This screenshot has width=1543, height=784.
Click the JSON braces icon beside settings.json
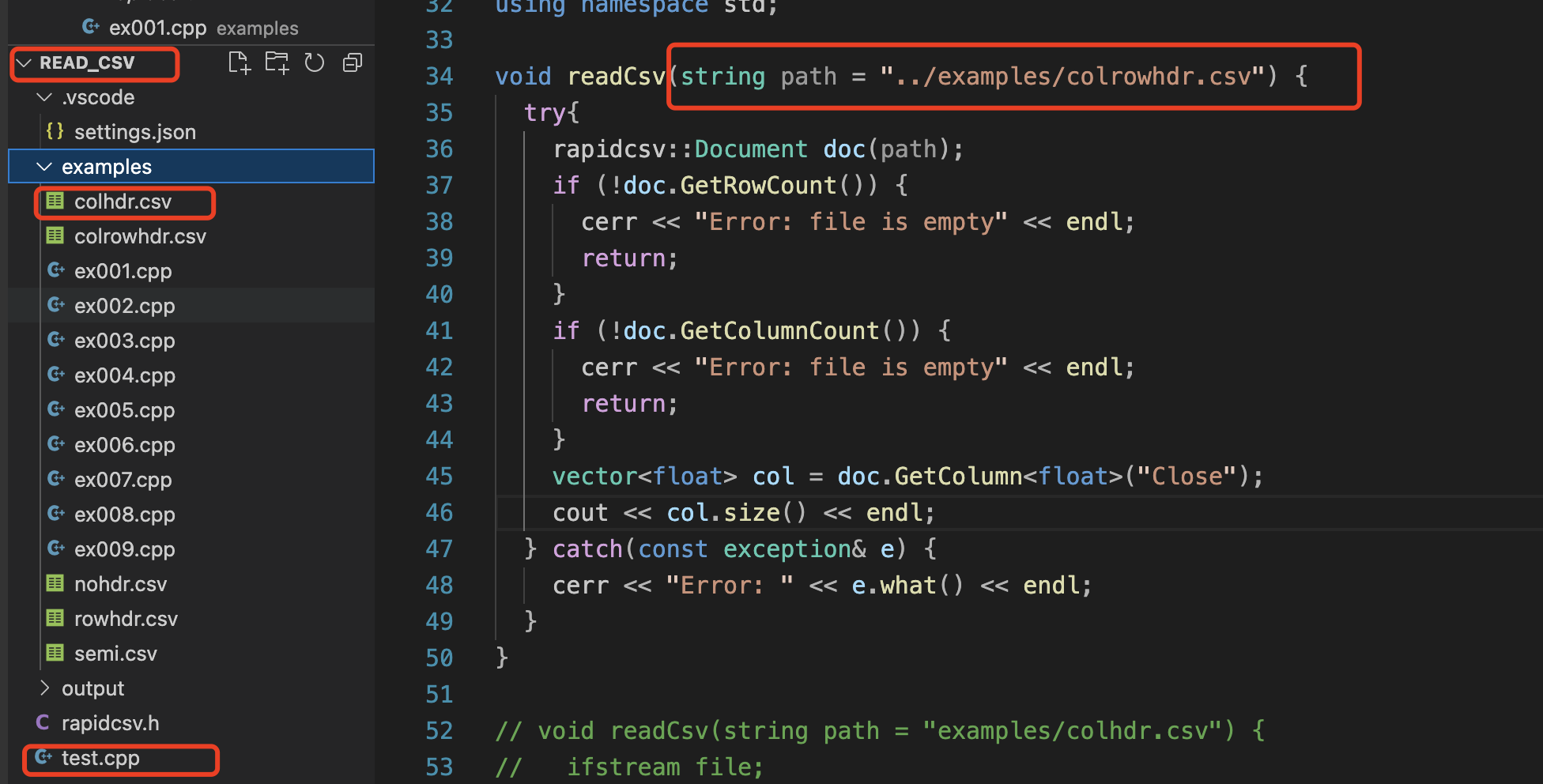click(55, 131)
